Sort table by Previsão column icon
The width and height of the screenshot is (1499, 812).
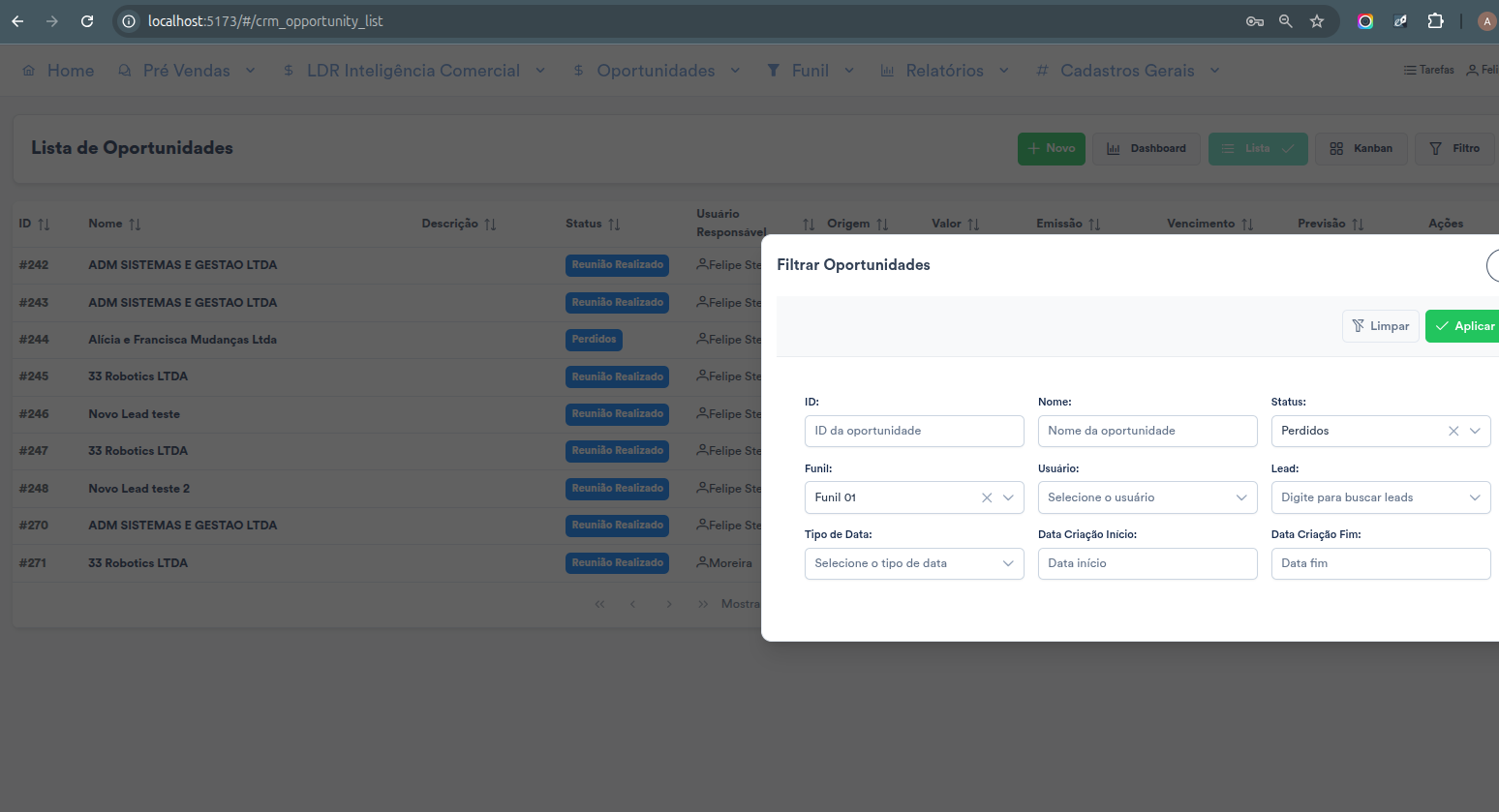tap(1358, 224)
